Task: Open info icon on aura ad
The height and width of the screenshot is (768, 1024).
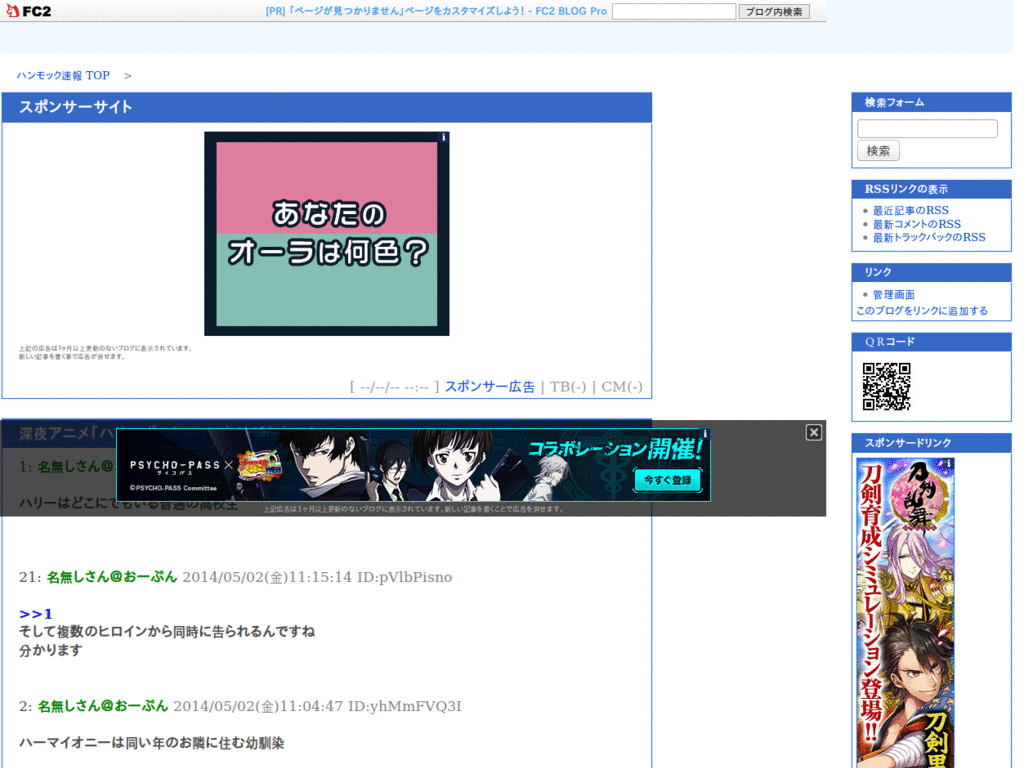Action: [x=443, y=137]
